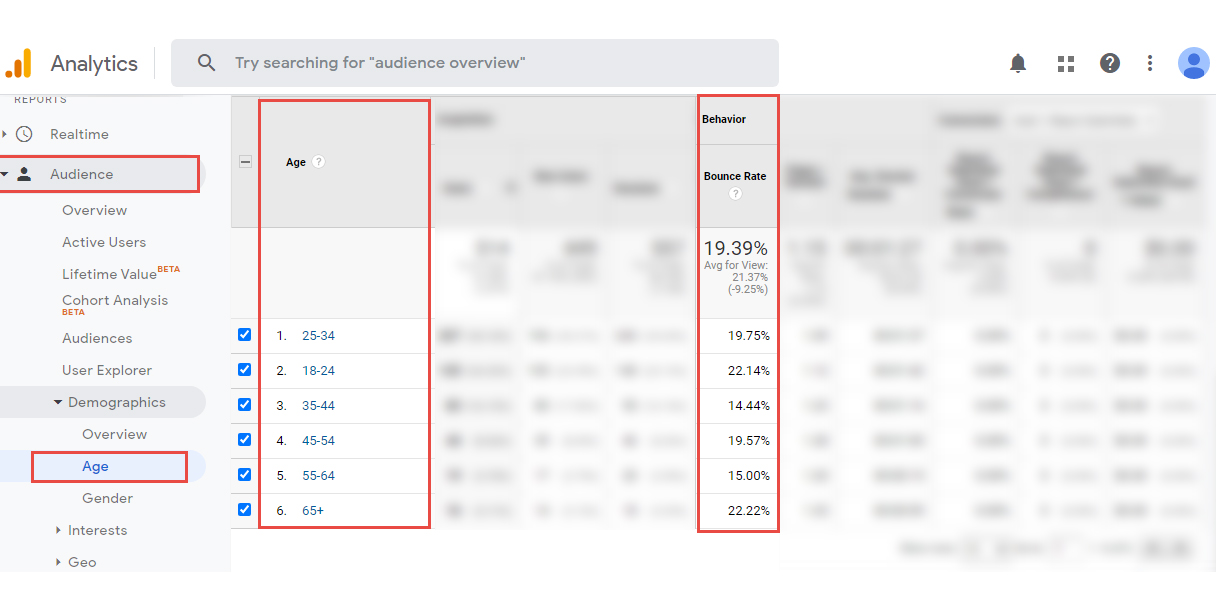
Task: Click the Bounce Rate help icon
Action: [736, 194]
